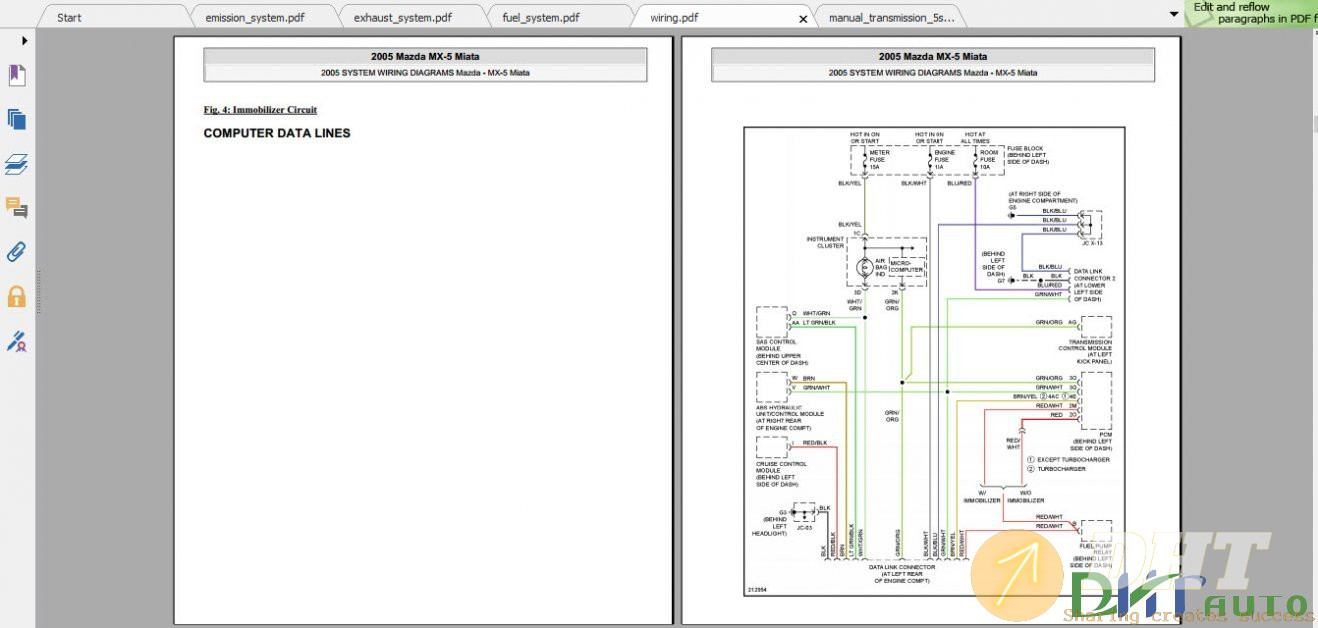
Task: Close the wiring.pdf tab
Action: (803, 18)
